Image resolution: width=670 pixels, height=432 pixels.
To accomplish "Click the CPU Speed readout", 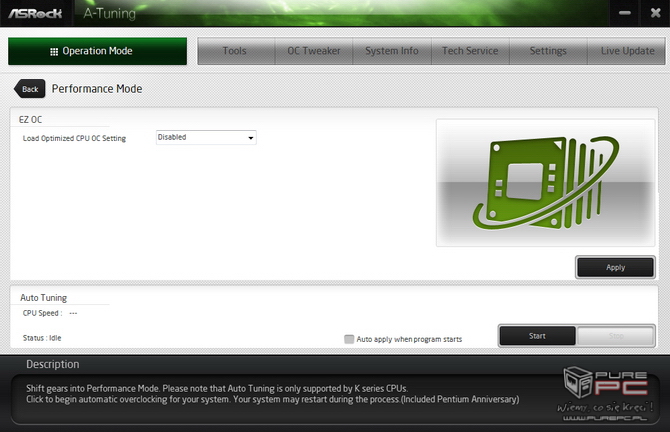I will coord(50,313).
